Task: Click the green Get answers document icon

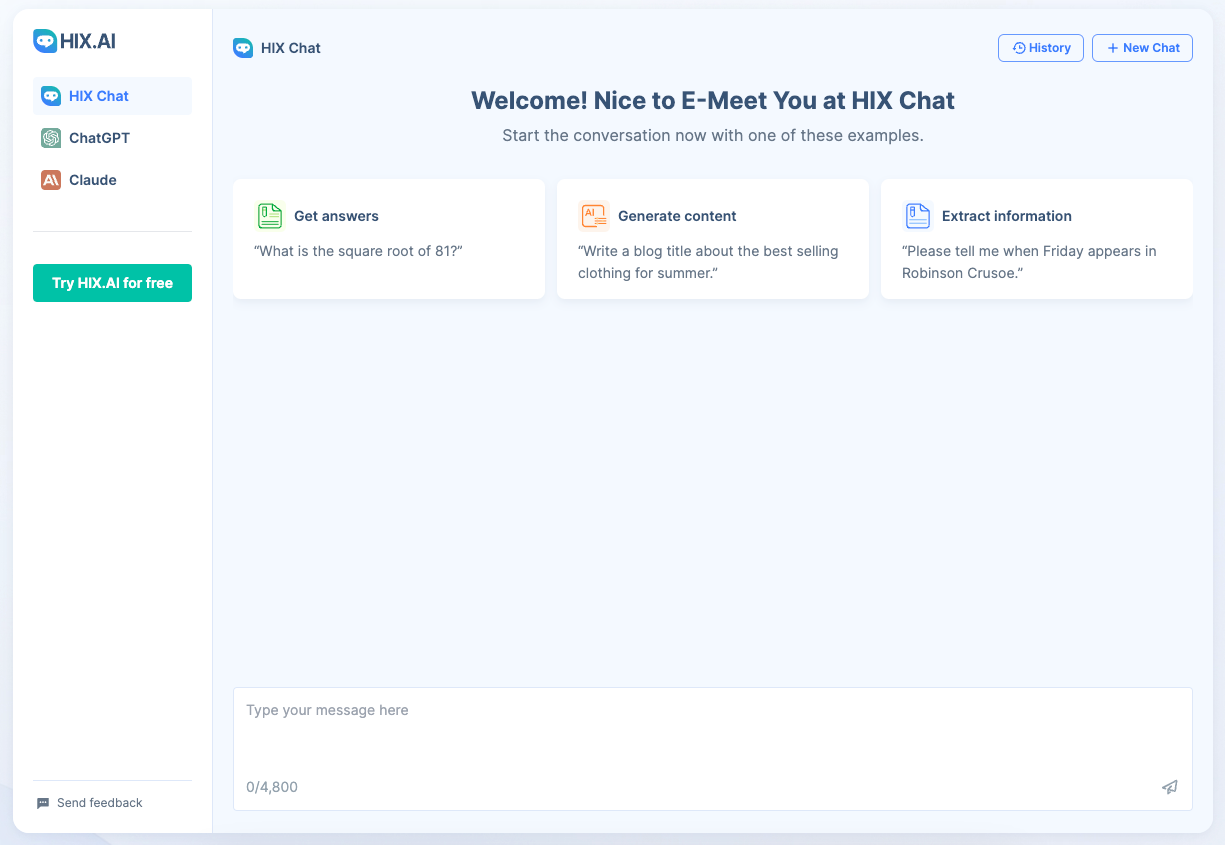Action: (269, 216)
